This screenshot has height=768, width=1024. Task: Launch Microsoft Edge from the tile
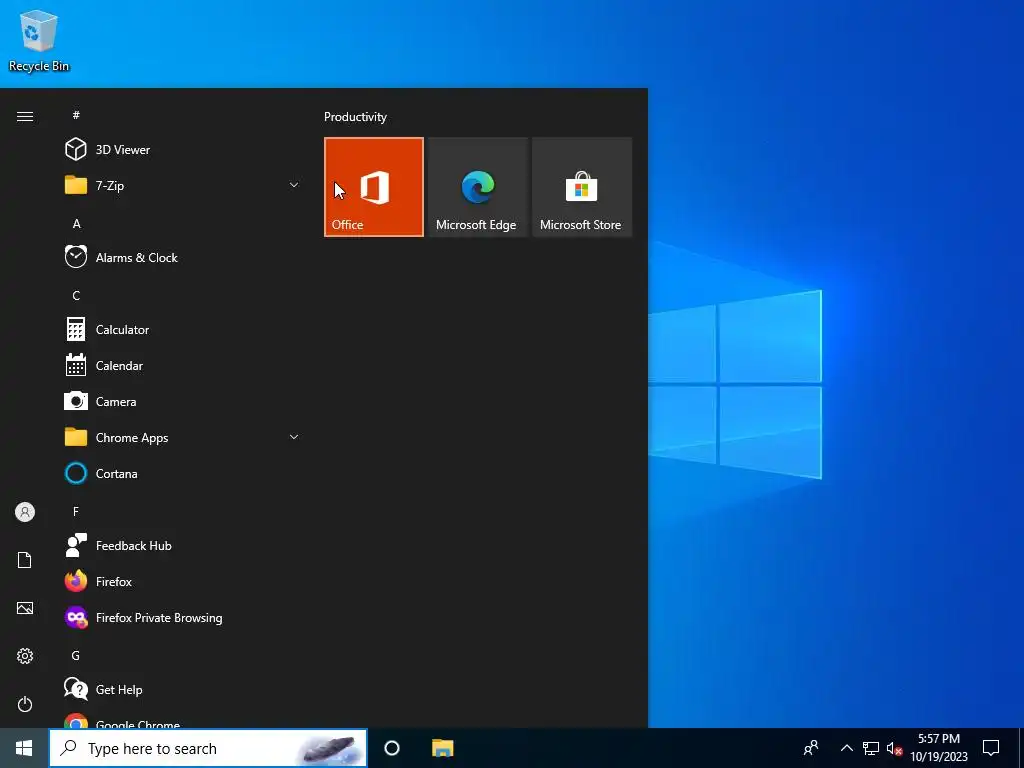point(477,187)
